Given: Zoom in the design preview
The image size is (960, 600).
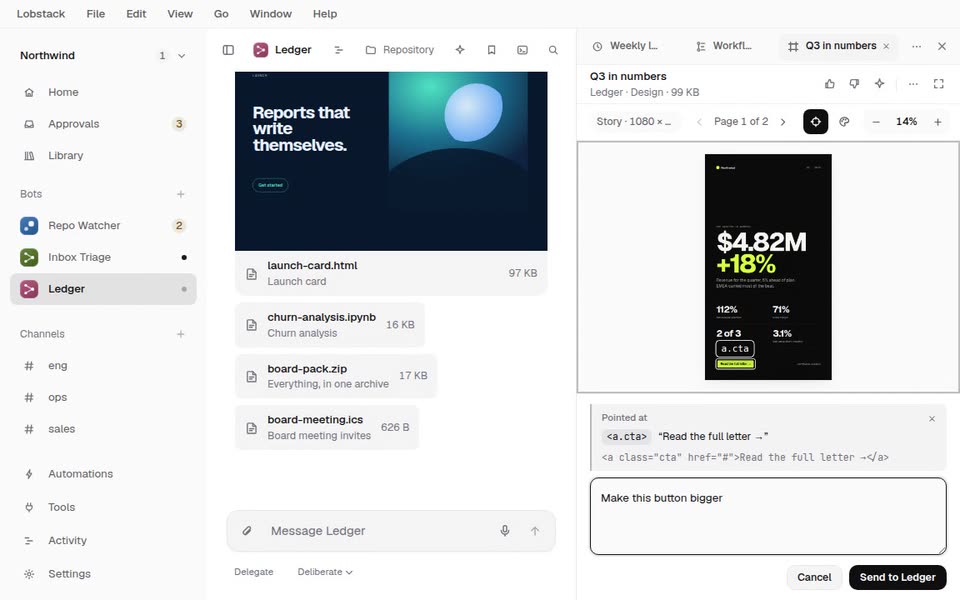Looking at the screenshot, I should [x=937, y=122].
